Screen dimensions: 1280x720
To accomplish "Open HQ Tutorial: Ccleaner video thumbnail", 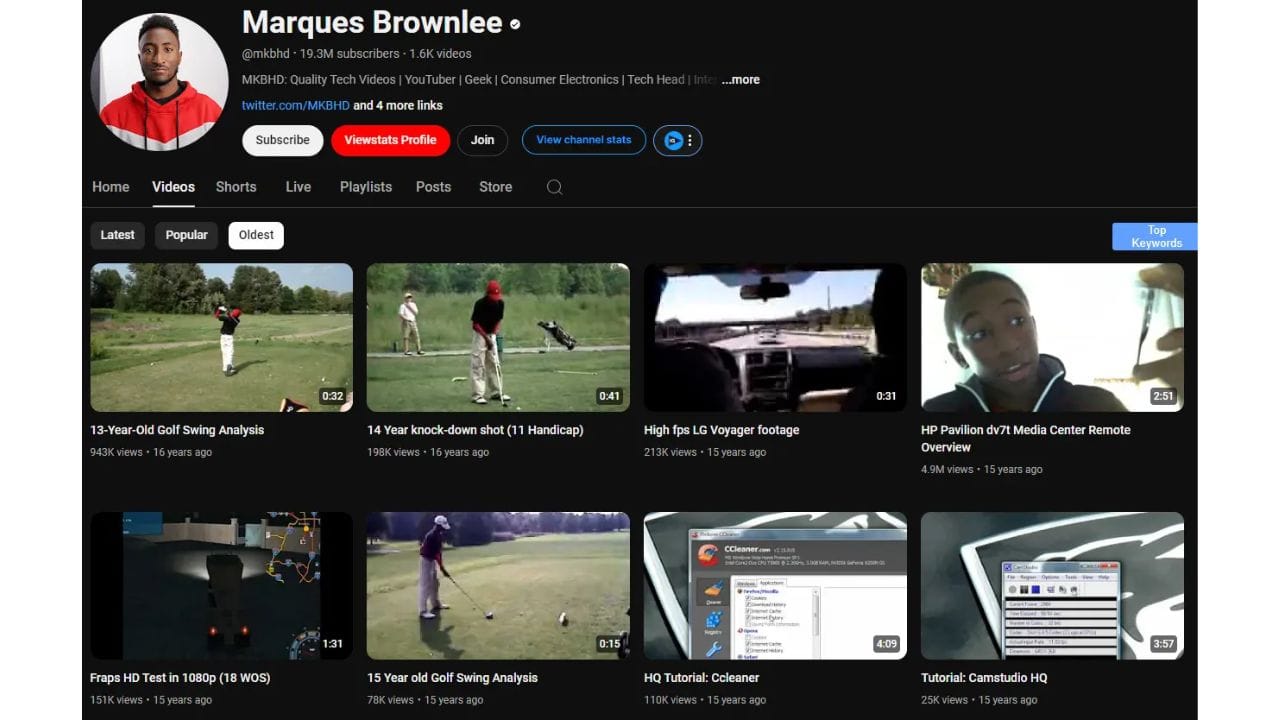I will point(775,586).
